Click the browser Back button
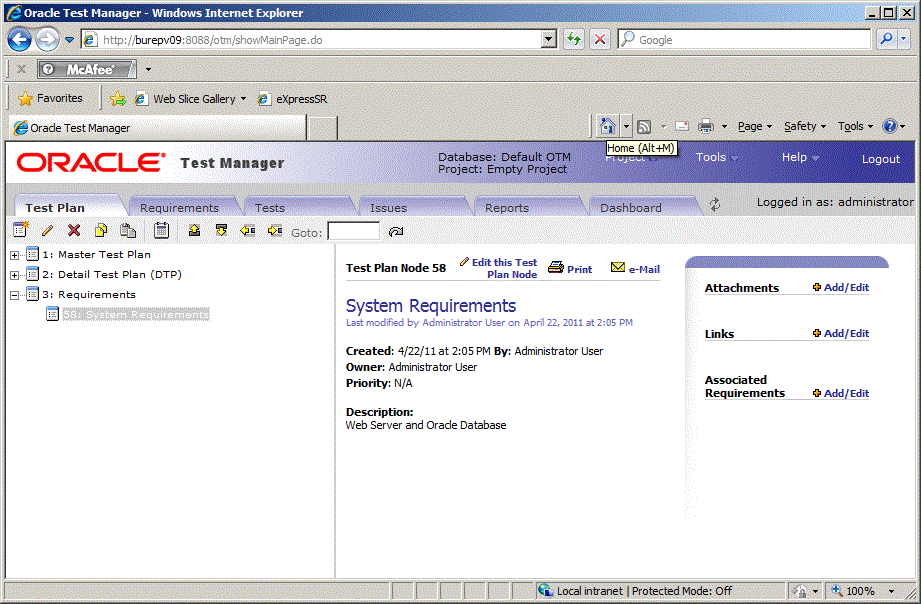 tap(19, 40)
